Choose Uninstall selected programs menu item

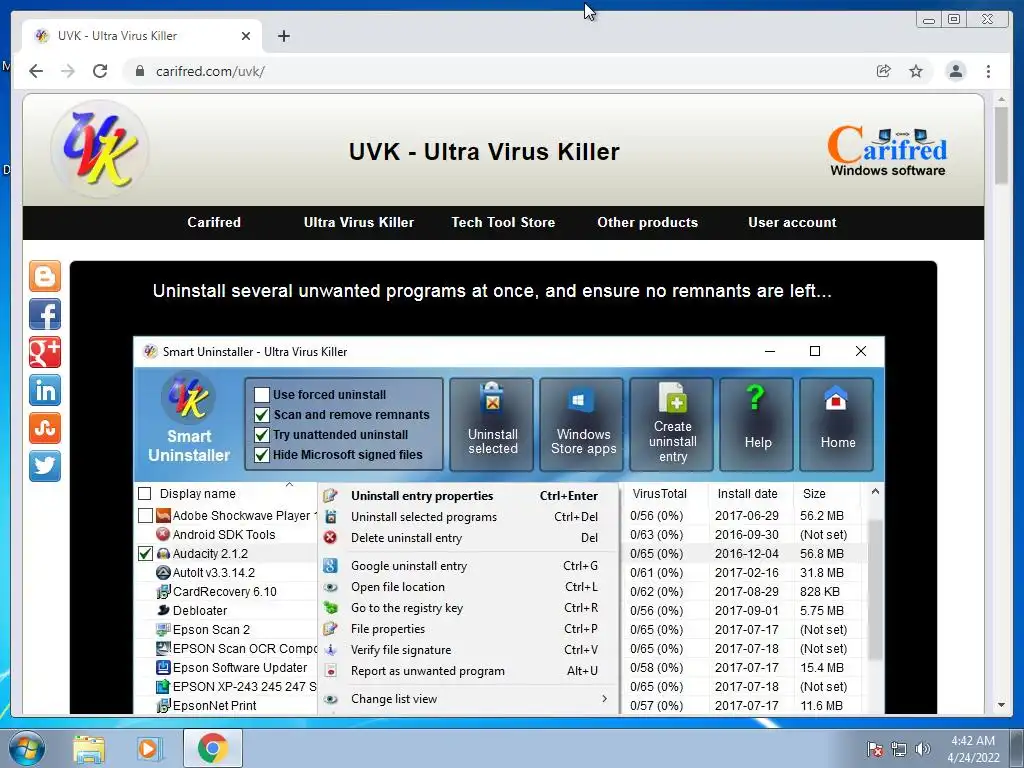470,517
